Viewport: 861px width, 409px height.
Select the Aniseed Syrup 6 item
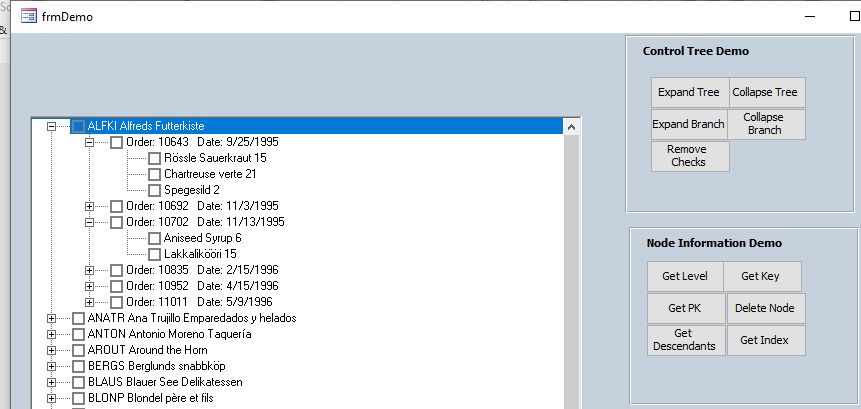(202, 238)
